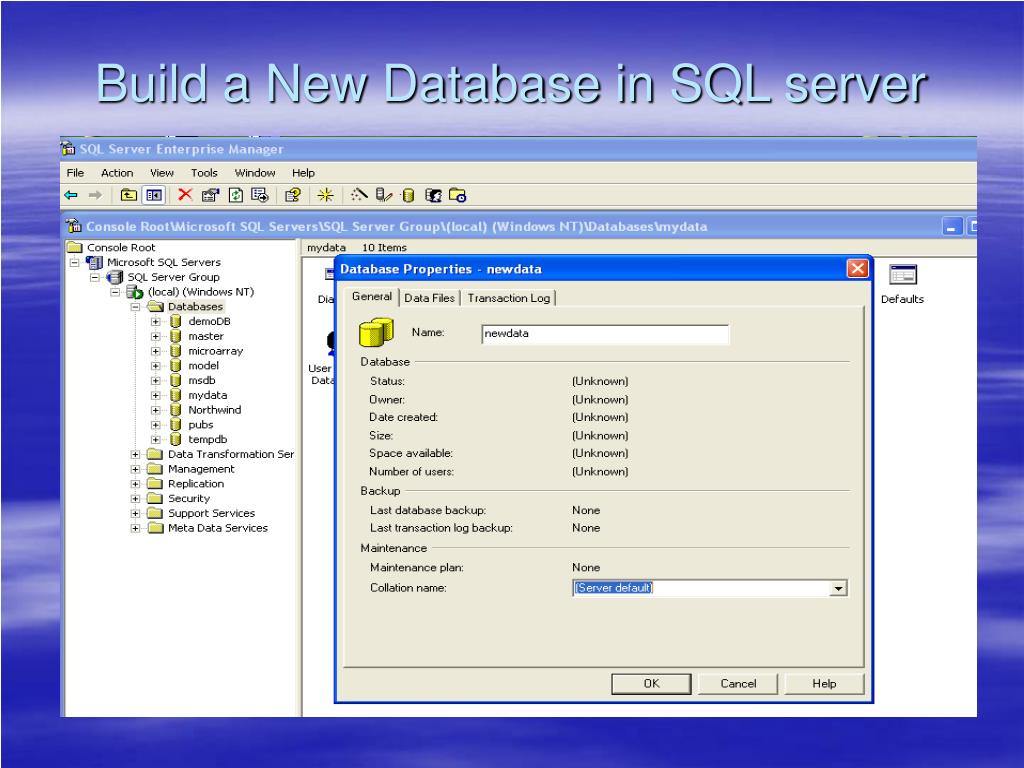Click the tempdb database cylinder icon
This screenshot has height=768, width=1024.
pyautogui.click(x=175, y=440)
